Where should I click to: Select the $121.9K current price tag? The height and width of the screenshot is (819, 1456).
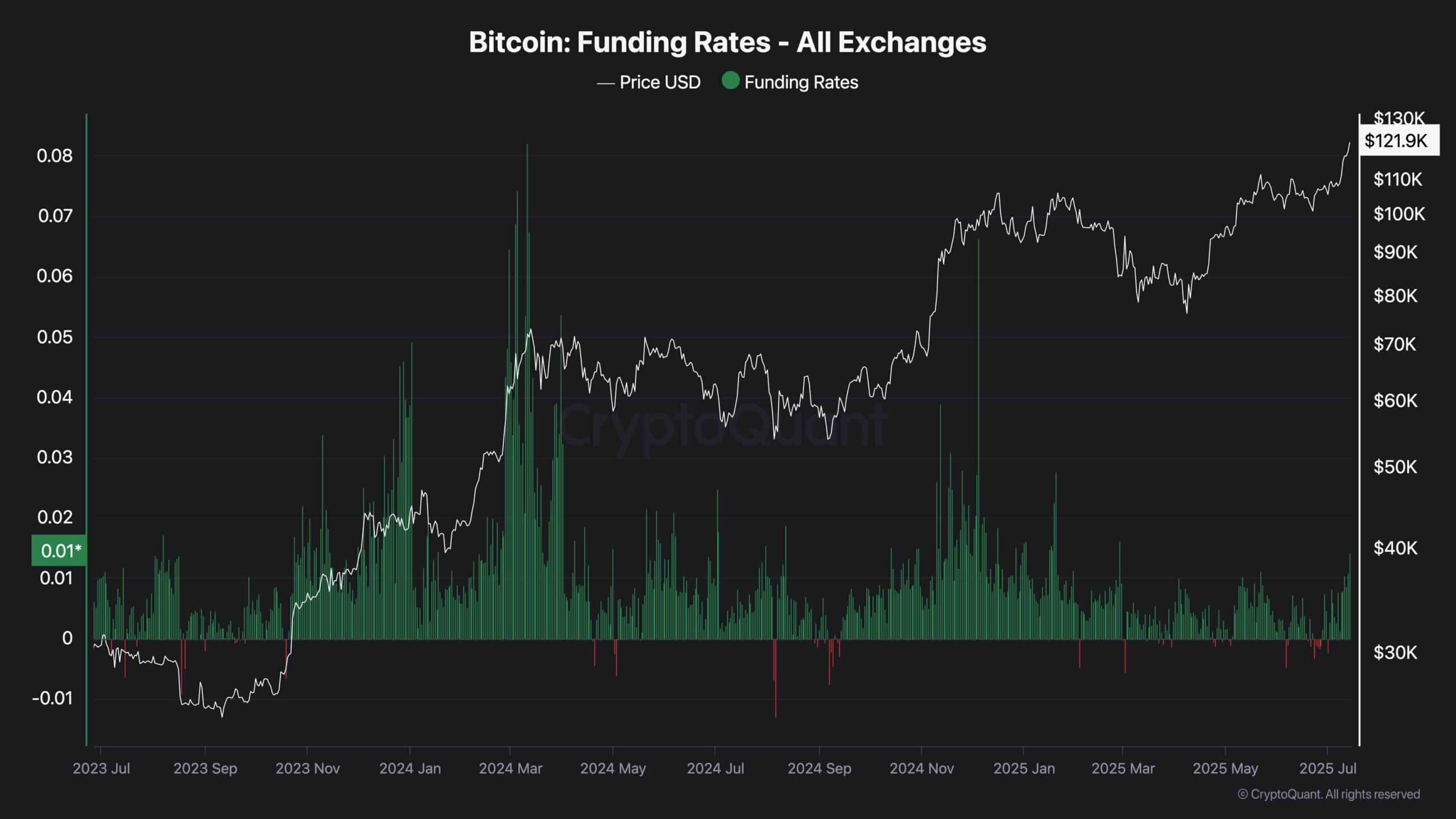[x=1399, y=140]
